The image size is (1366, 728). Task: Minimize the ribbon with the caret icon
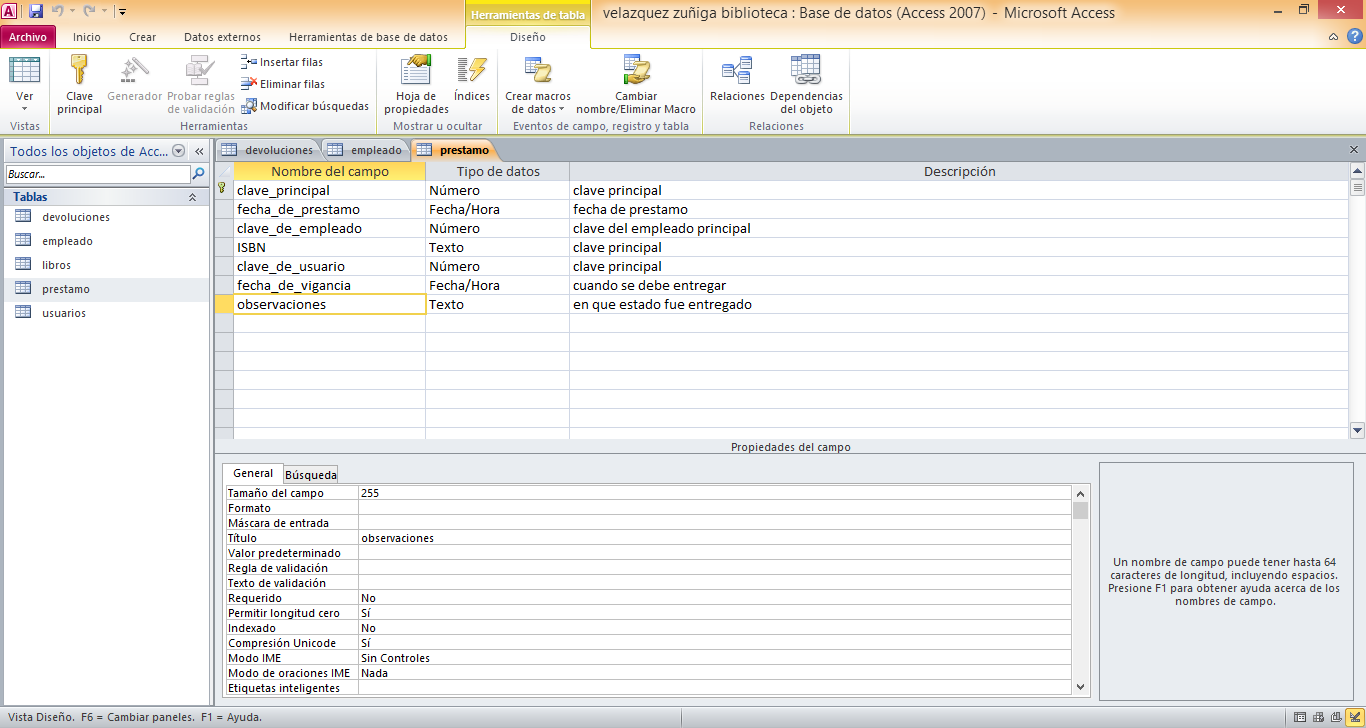(1334, 37)
